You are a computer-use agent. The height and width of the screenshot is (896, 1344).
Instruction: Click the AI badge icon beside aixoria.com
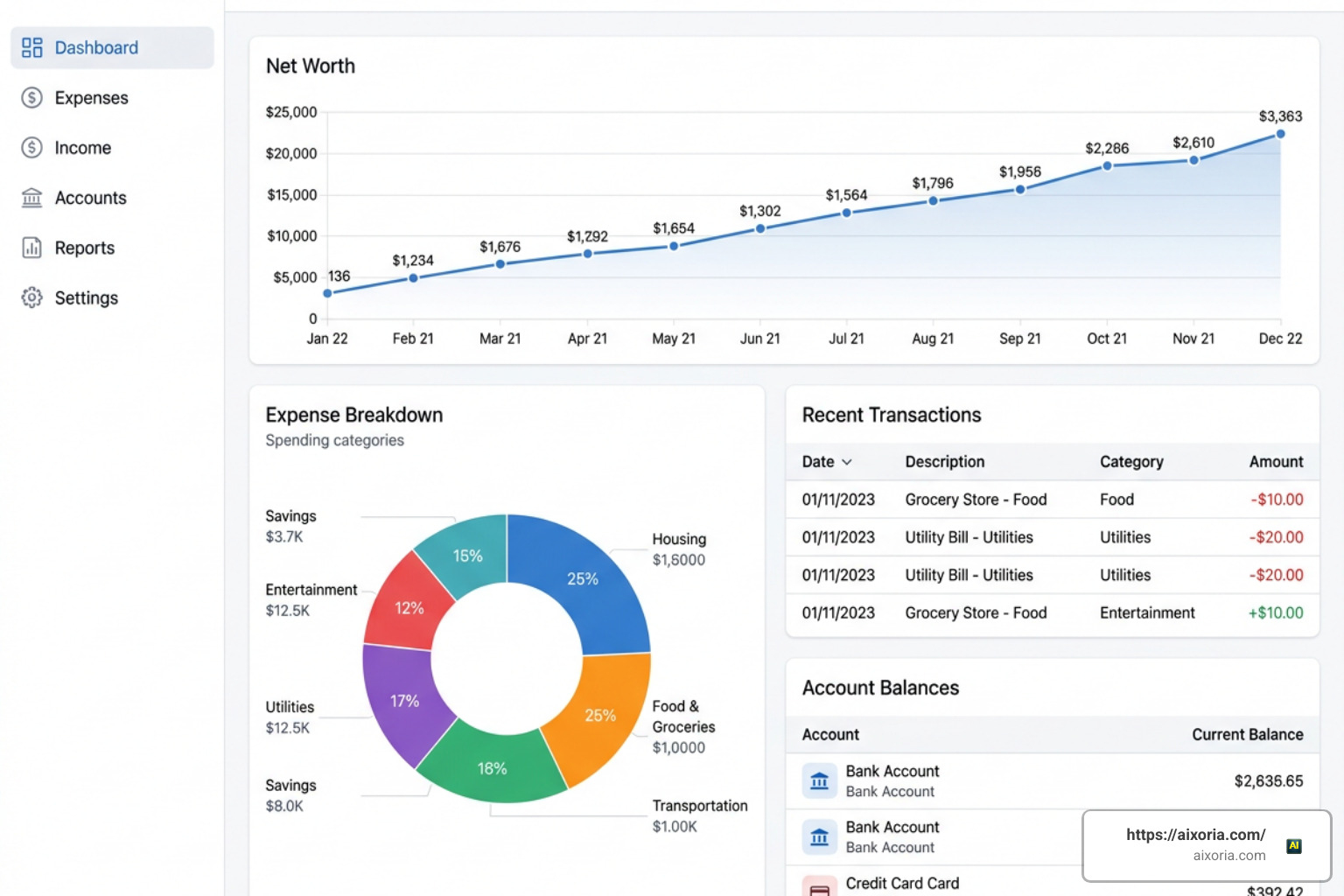pyautogui.click(x=1294, y=845)
